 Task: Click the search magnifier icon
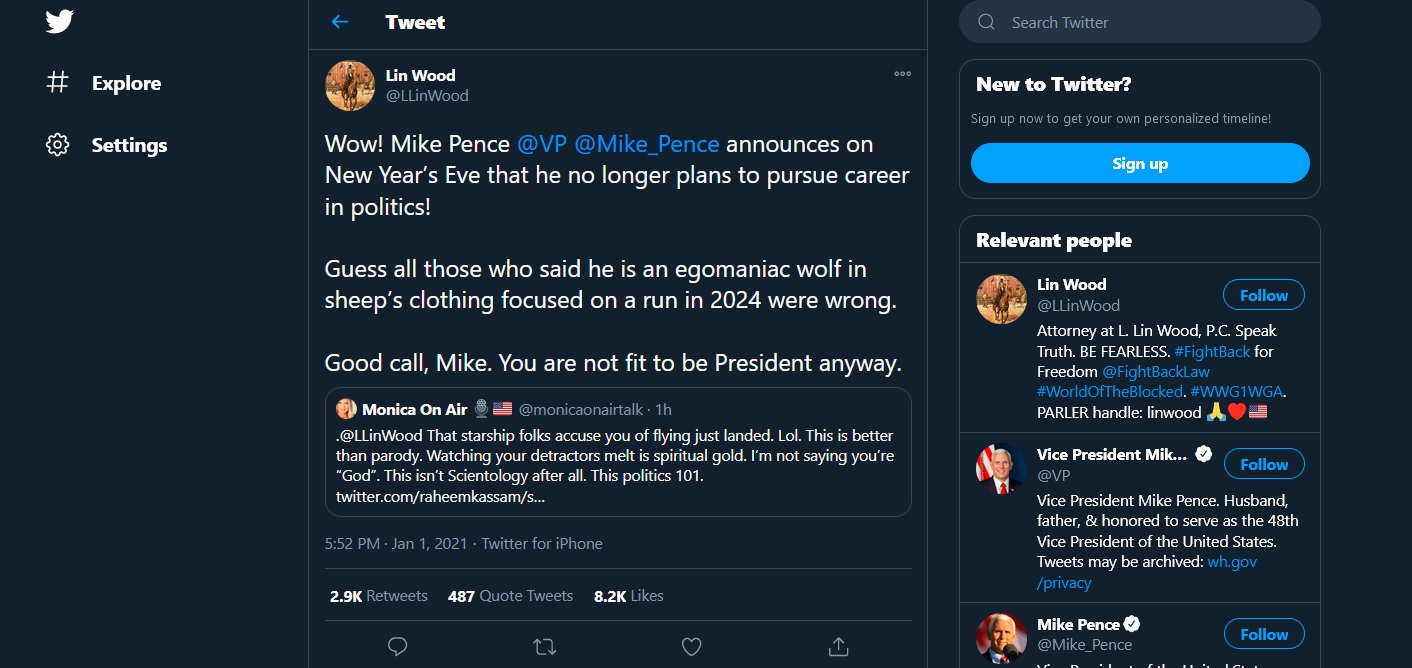pyautogui.click(x=987, y=22)
